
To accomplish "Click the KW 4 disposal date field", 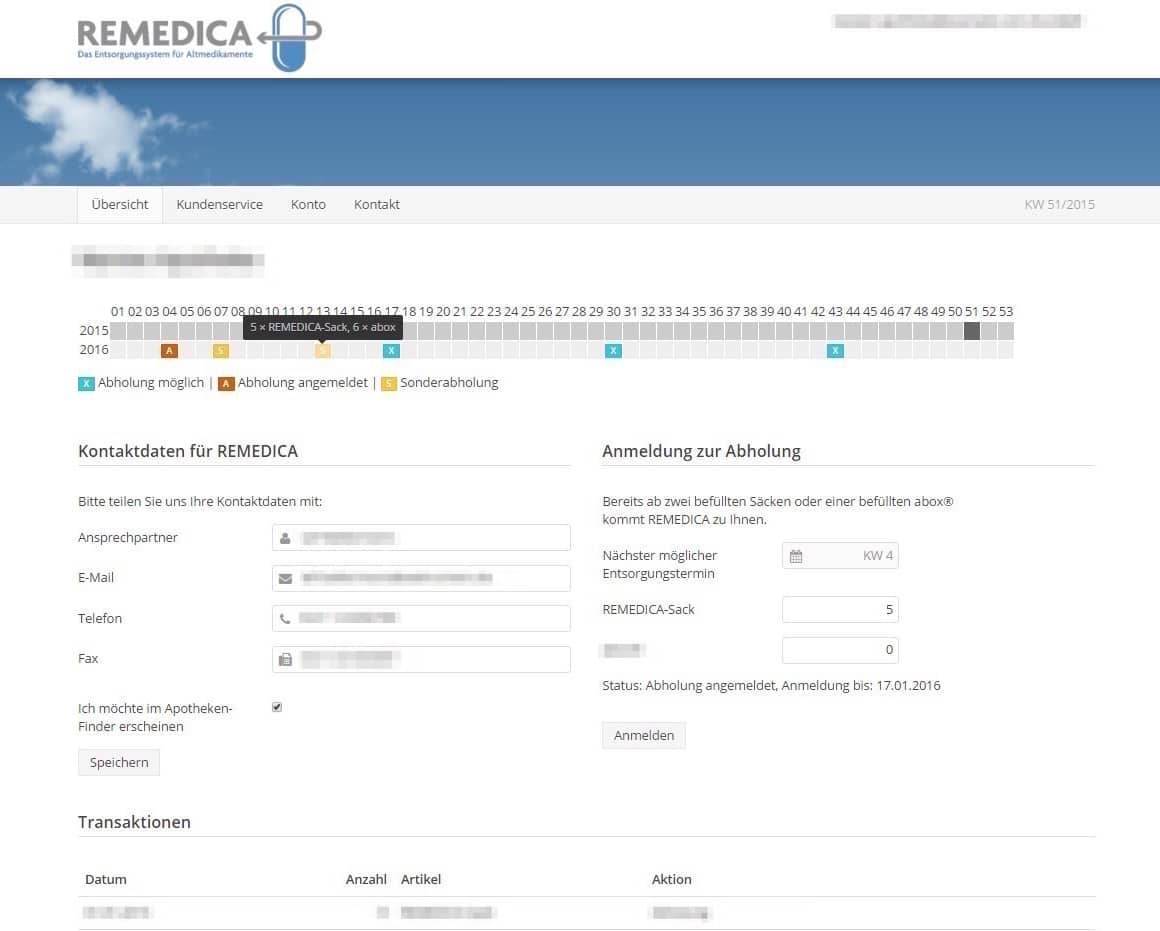I will tap(840, 556).
